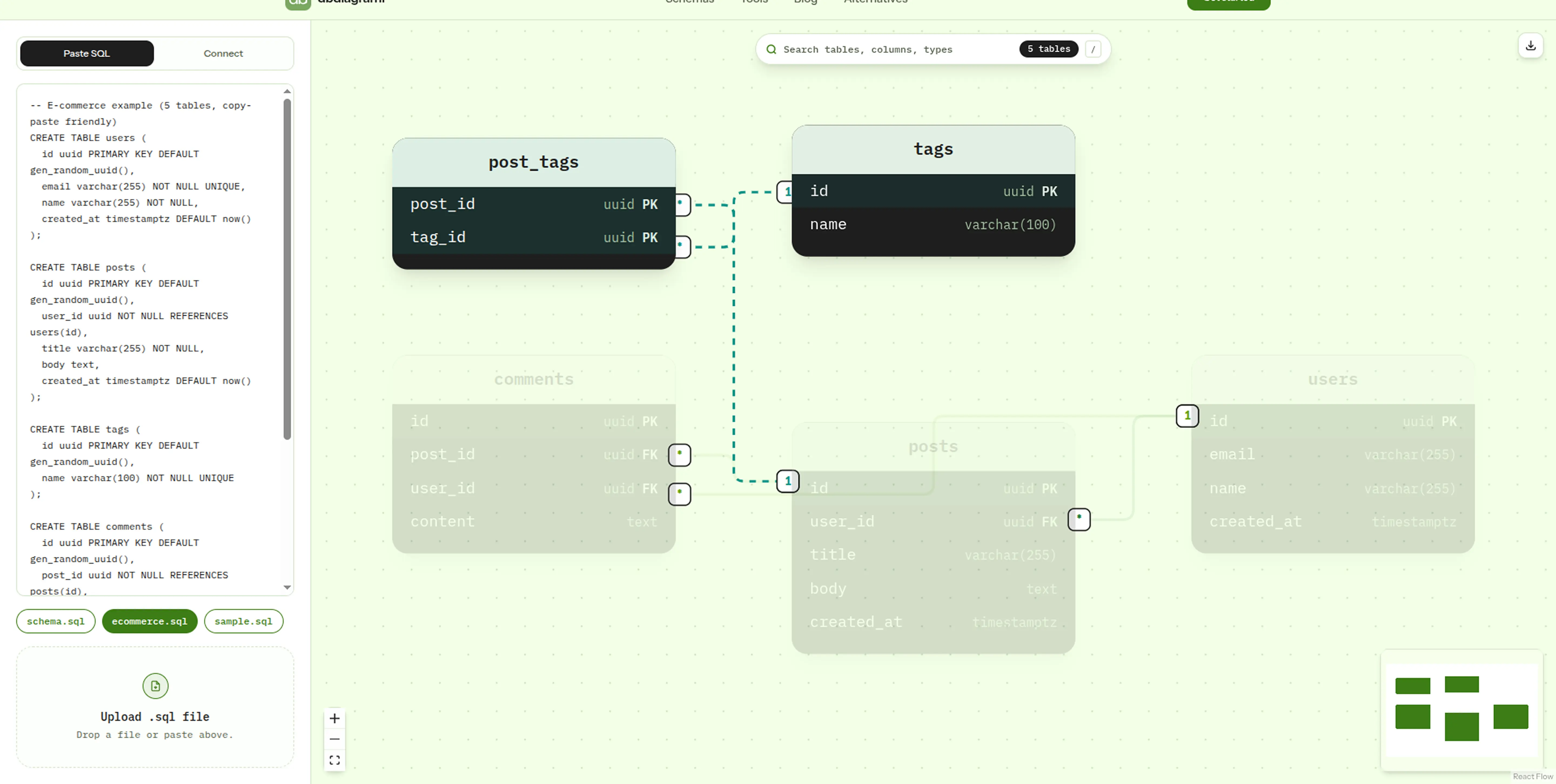Click the posts user_id connection handle
Image resolution: width=1556 pixels, height=784 pixels.
pyautogui.click(x=1079, y=519)
